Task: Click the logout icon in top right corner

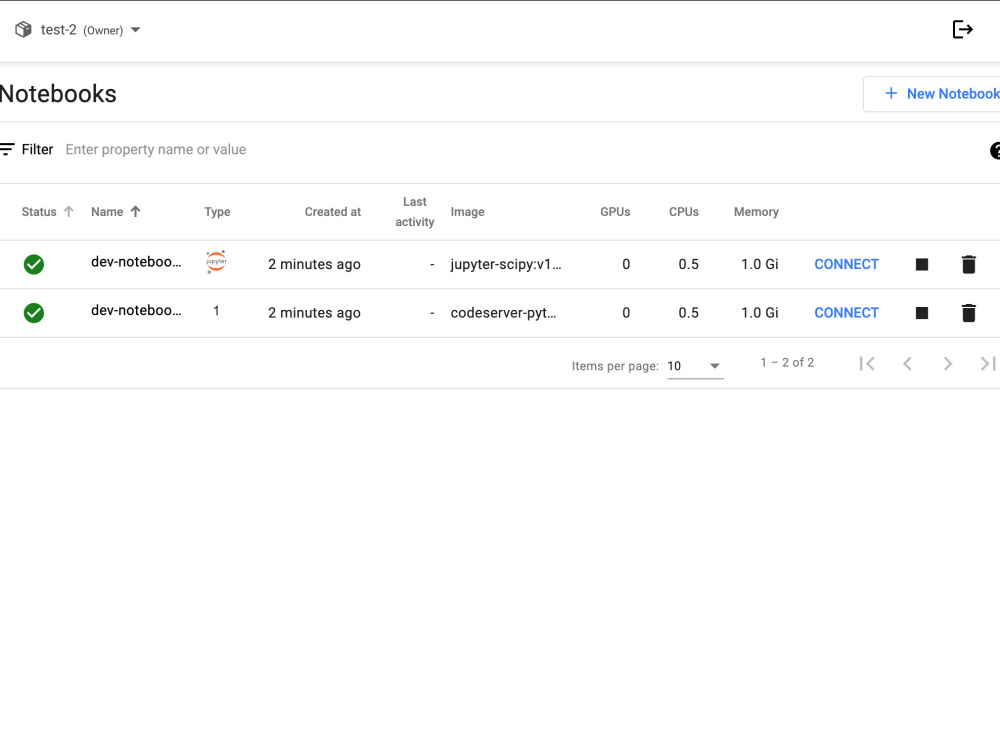Action: click(x=961, y=29)
